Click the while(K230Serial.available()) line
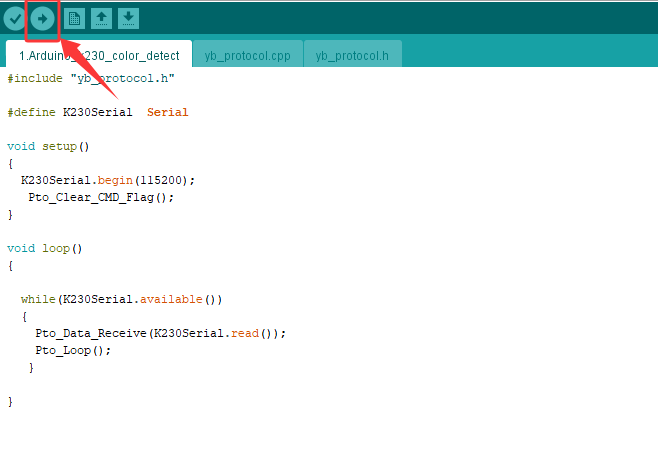The image size is (658, 474). 122,300
